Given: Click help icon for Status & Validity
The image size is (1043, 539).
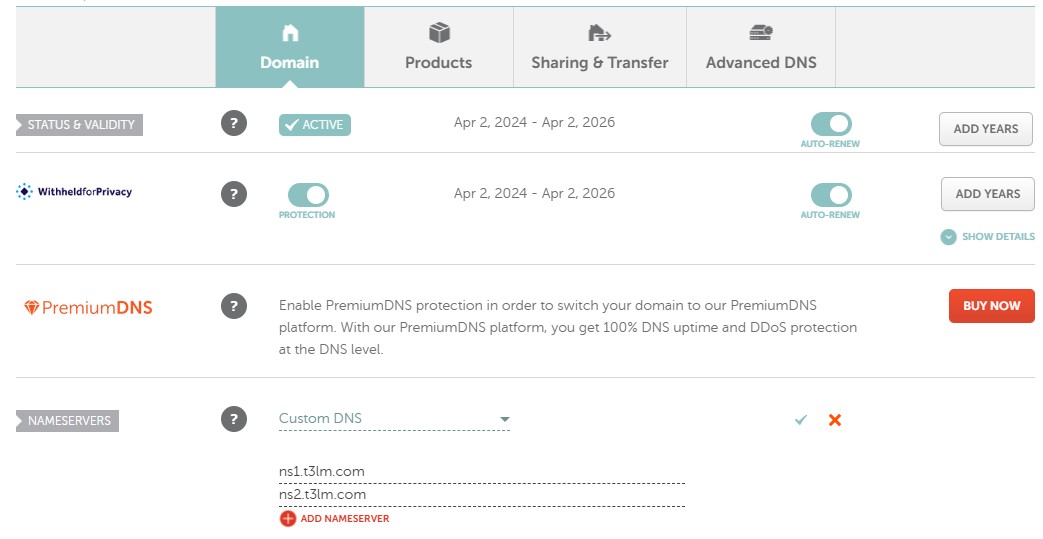Looking at the screenshot, I should [233, 124].
